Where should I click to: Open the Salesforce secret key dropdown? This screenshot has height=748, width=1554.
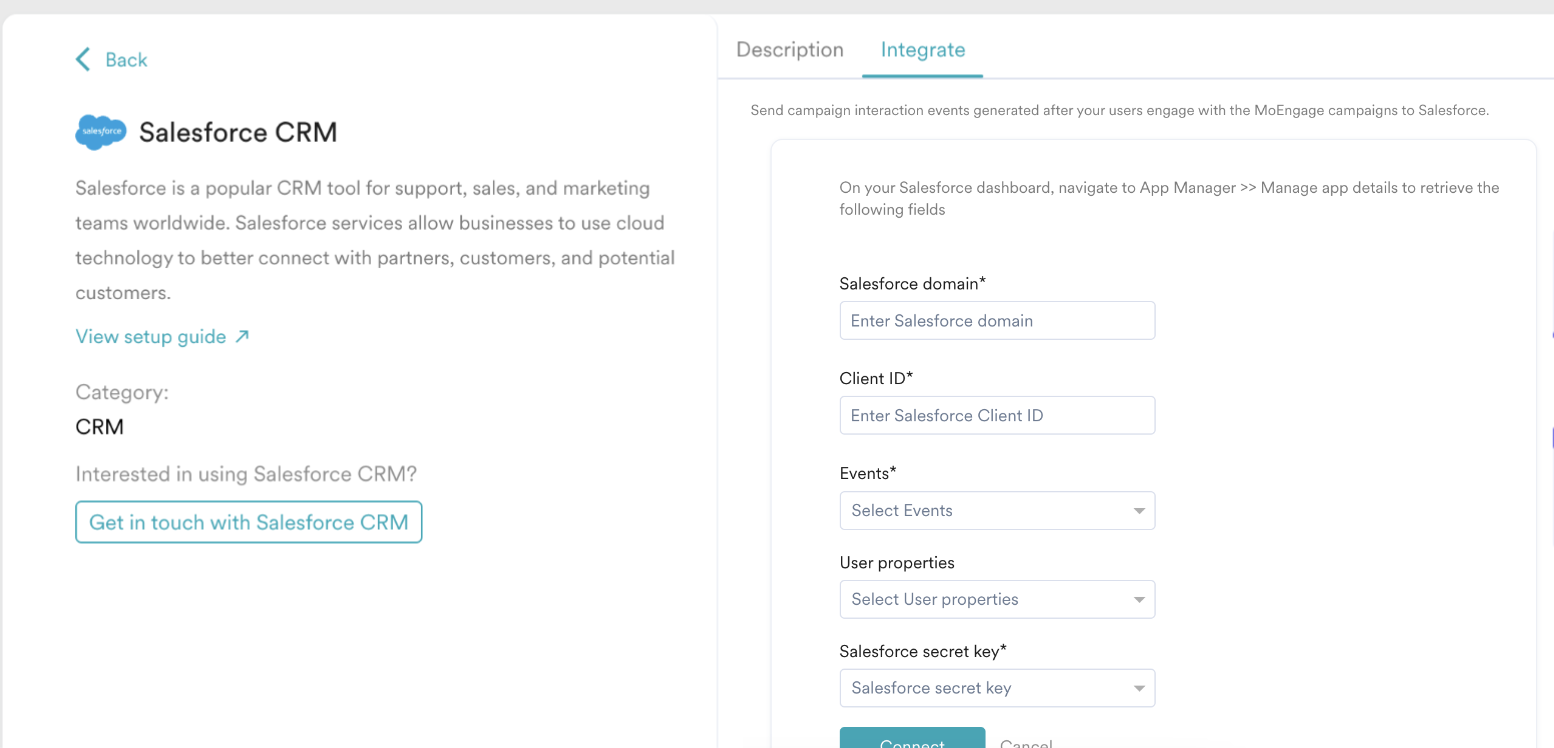pos(997,688)
